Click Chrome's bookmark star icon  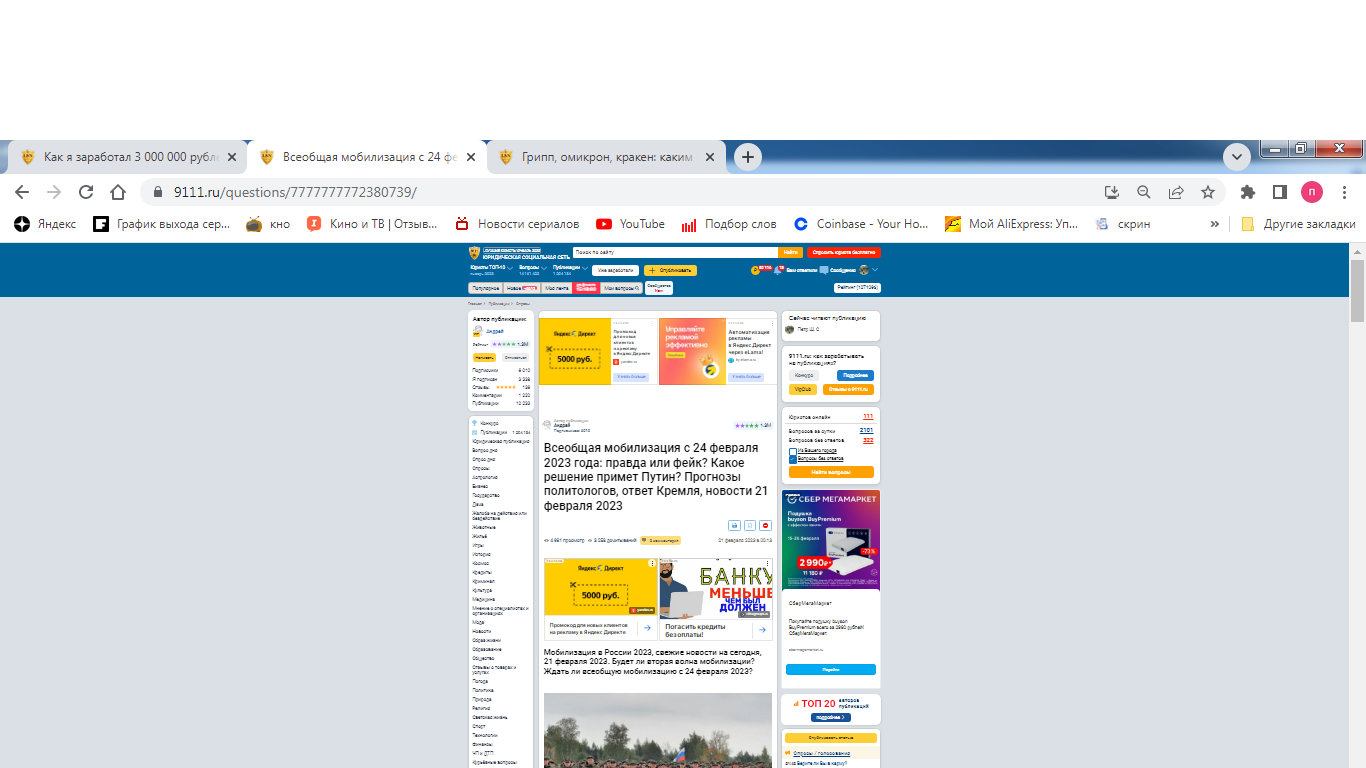pyautogui.click(x=1208, y=192)
